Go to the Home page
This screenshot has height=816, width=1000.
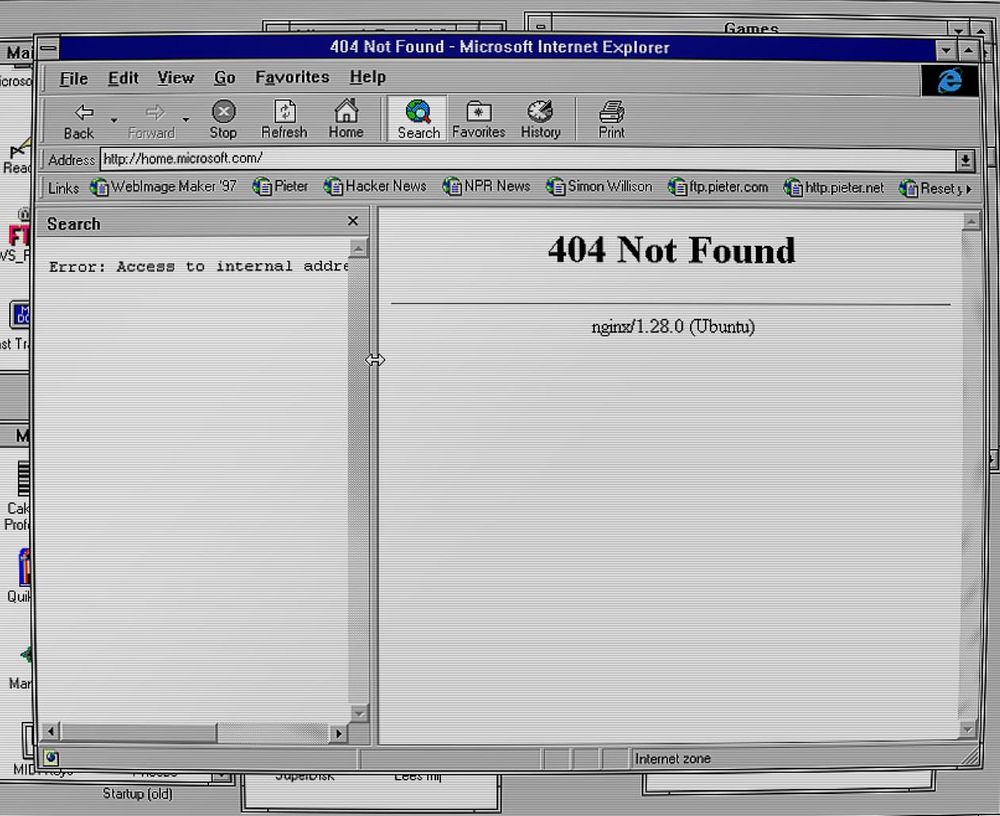(x=346, y=119)
